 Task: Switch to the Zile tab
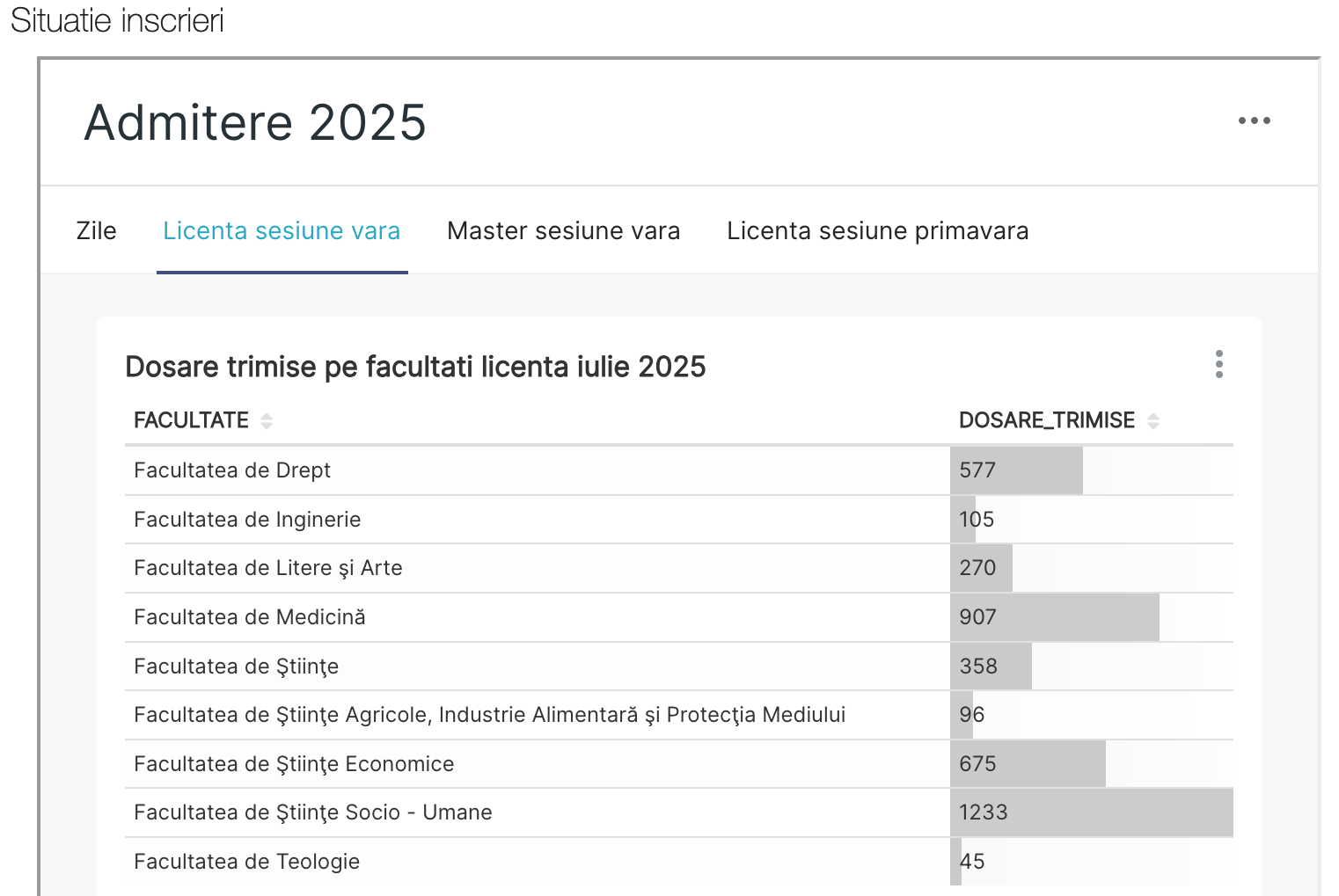tap(96, 231)
